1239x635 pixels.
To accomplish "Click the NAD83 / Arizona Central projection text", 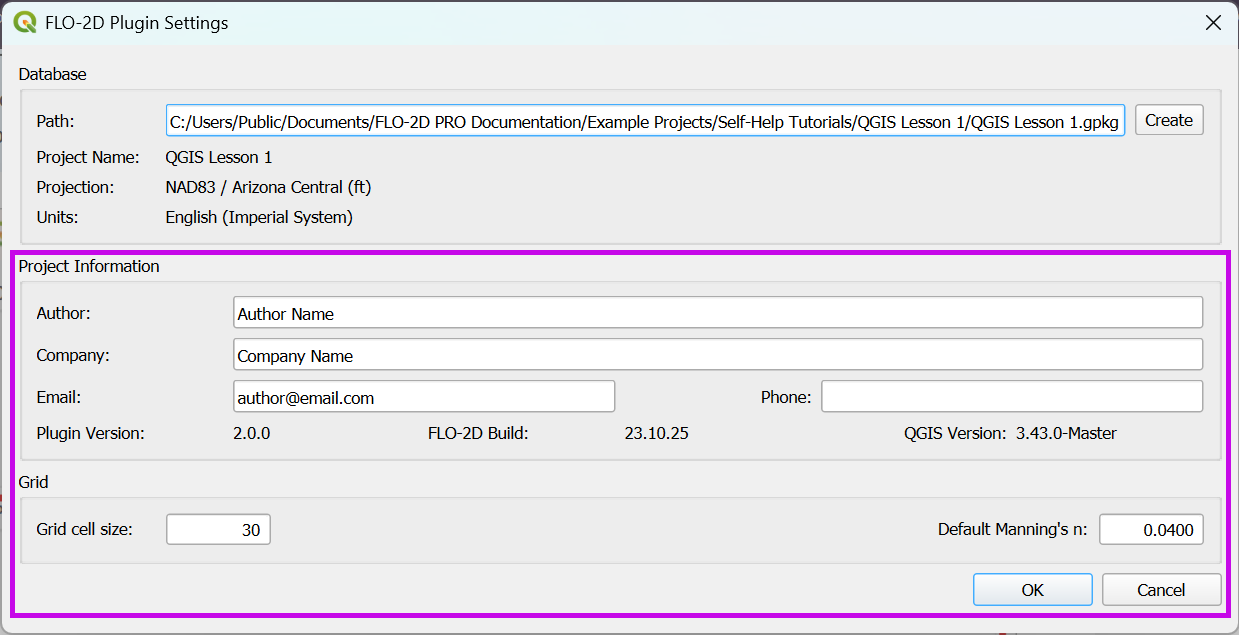I will (x=268, y=187).
